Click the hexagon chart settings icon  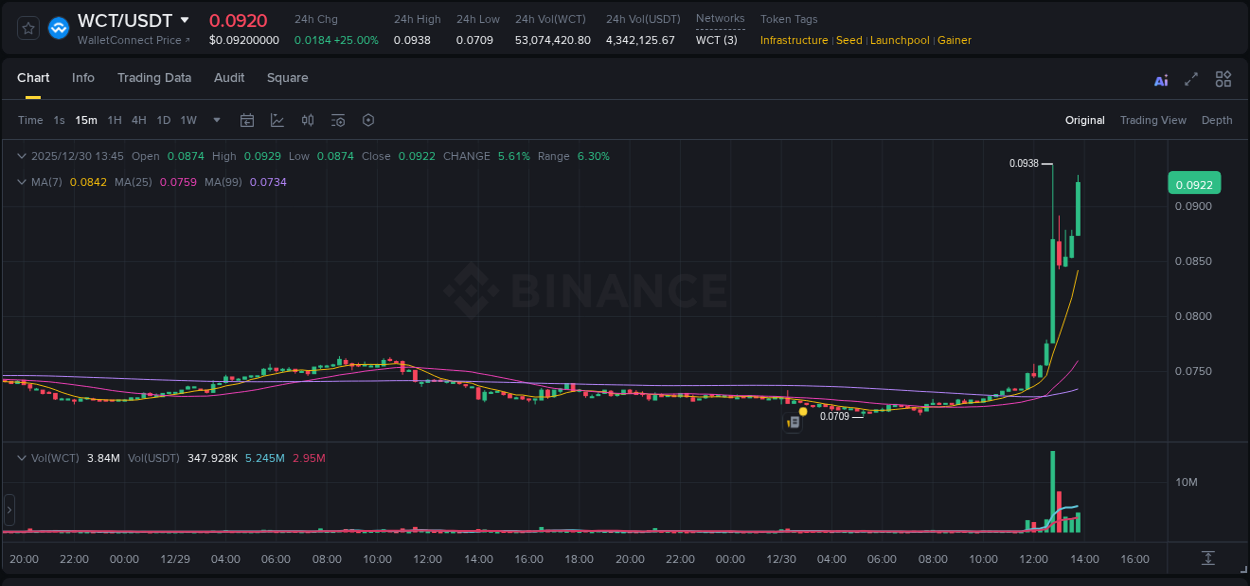[x=368, y=120]
